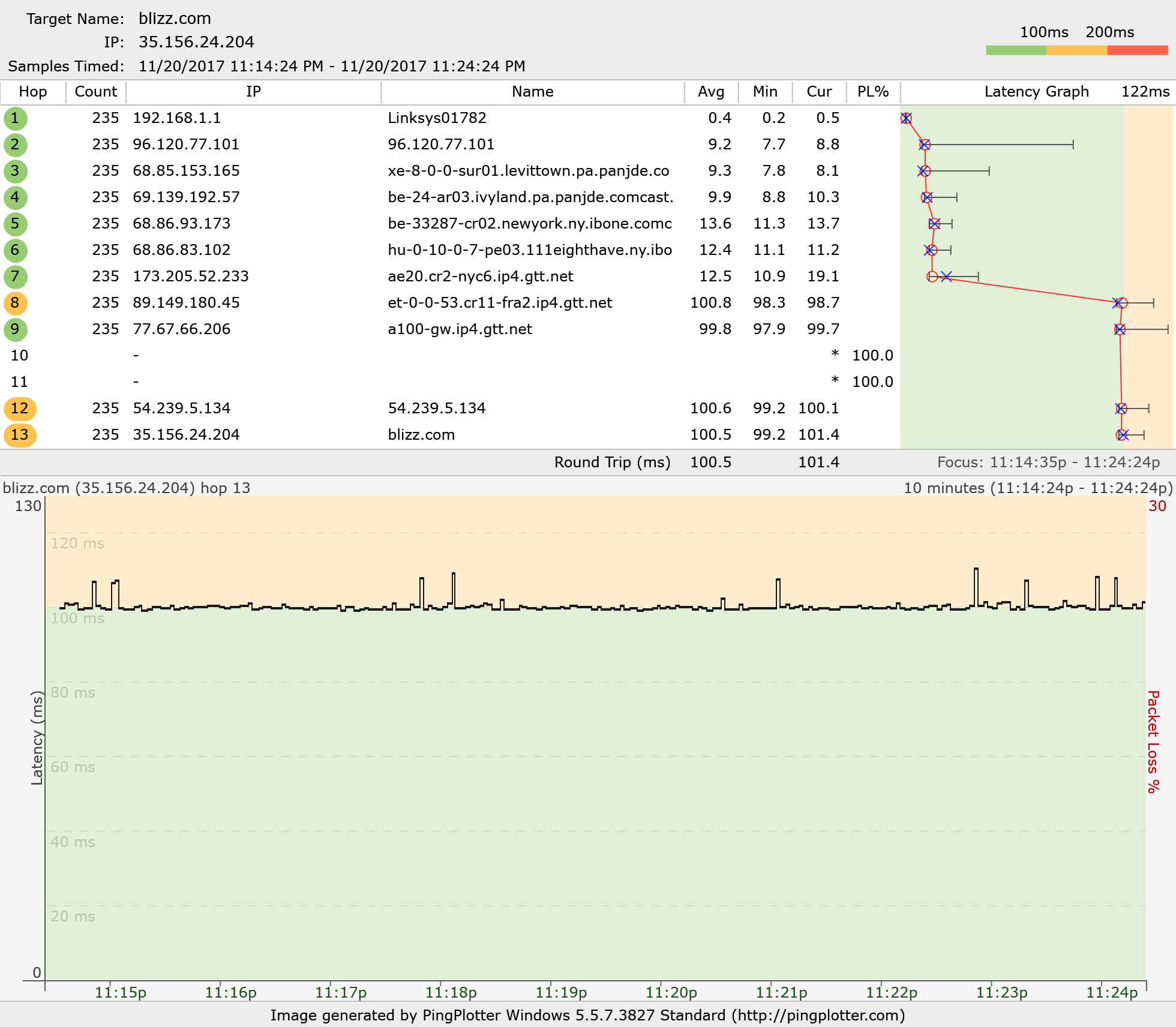Screen dimensions: 1176x1027
Task: Click the Name column header
Action: pos(532,92)
